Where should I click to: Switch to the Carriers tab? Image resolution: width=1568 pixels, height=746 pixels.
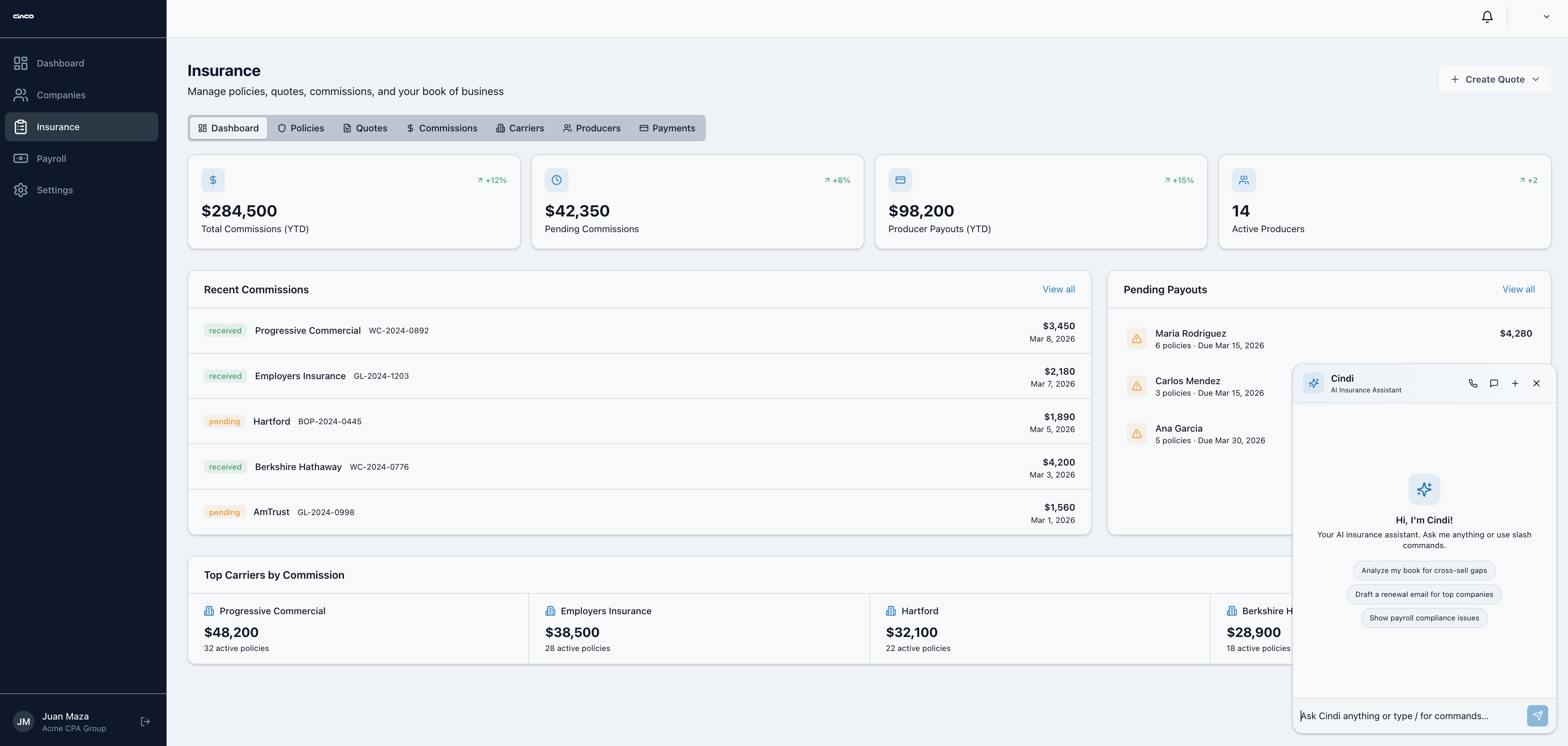tap(520, 128)
